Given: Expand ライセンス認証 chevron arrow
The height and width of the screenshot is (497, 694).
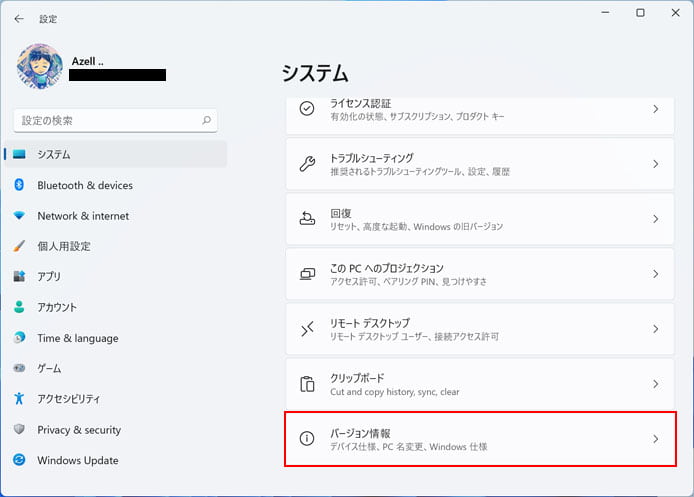Looking at the screenshot, I should 655,109.
